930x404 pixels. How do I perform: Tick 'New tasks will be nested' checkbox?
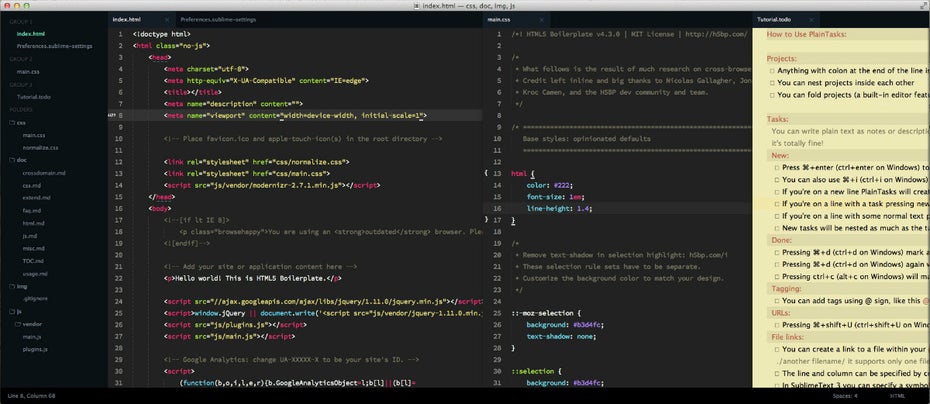point(777,228)
